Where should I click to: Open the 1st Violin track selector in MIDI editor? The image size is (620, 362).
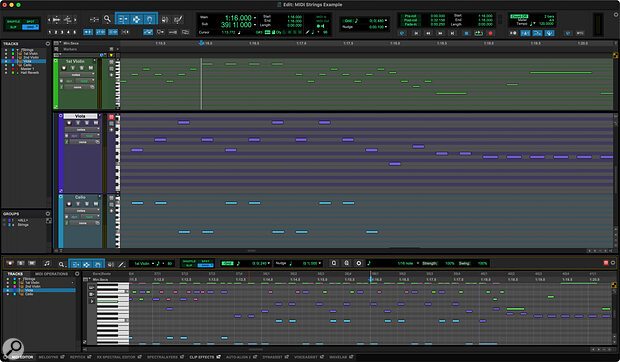pyautogui.click(x=144, y=264)
